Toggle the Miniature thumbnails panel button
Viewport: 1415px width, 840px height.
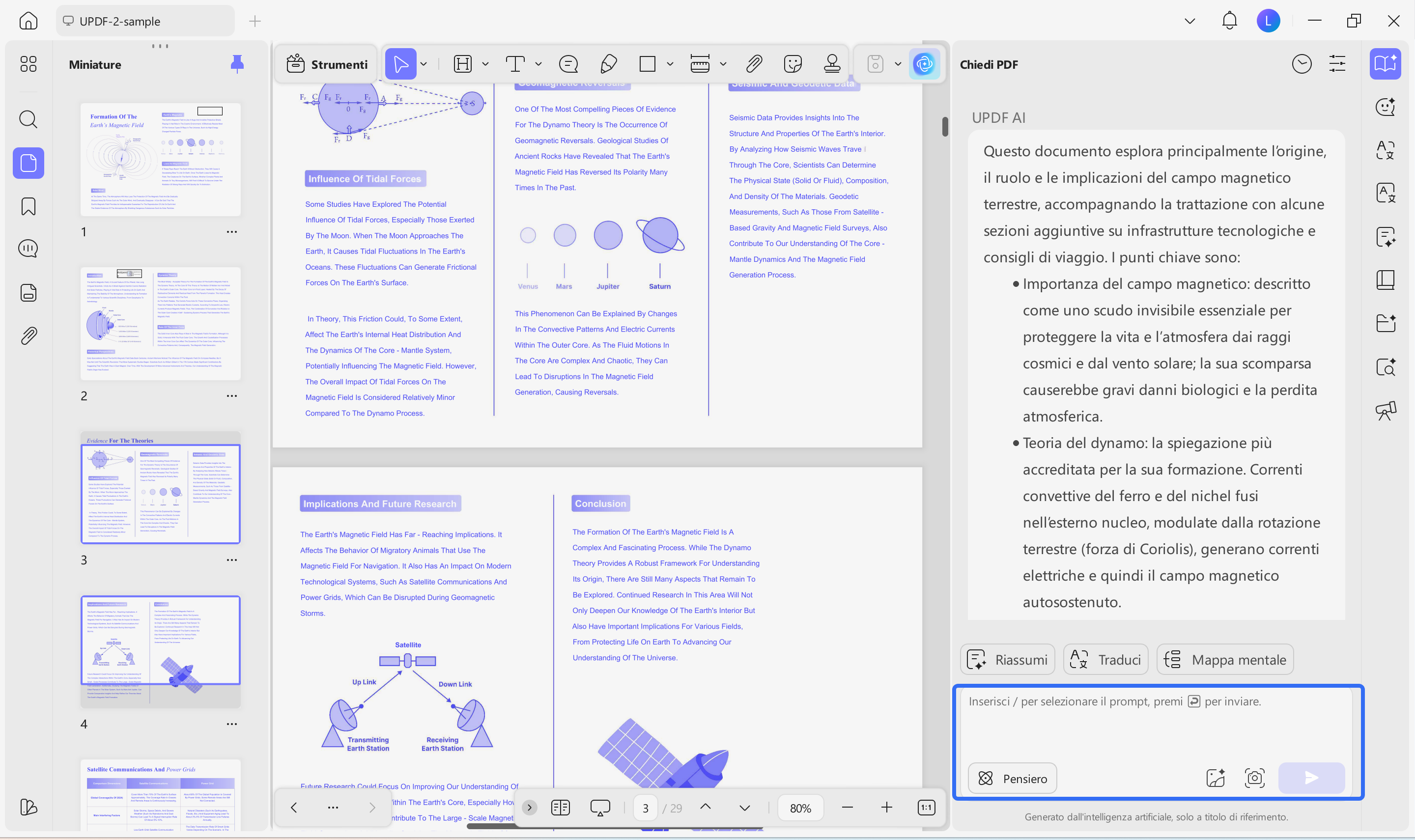point(28,163)
